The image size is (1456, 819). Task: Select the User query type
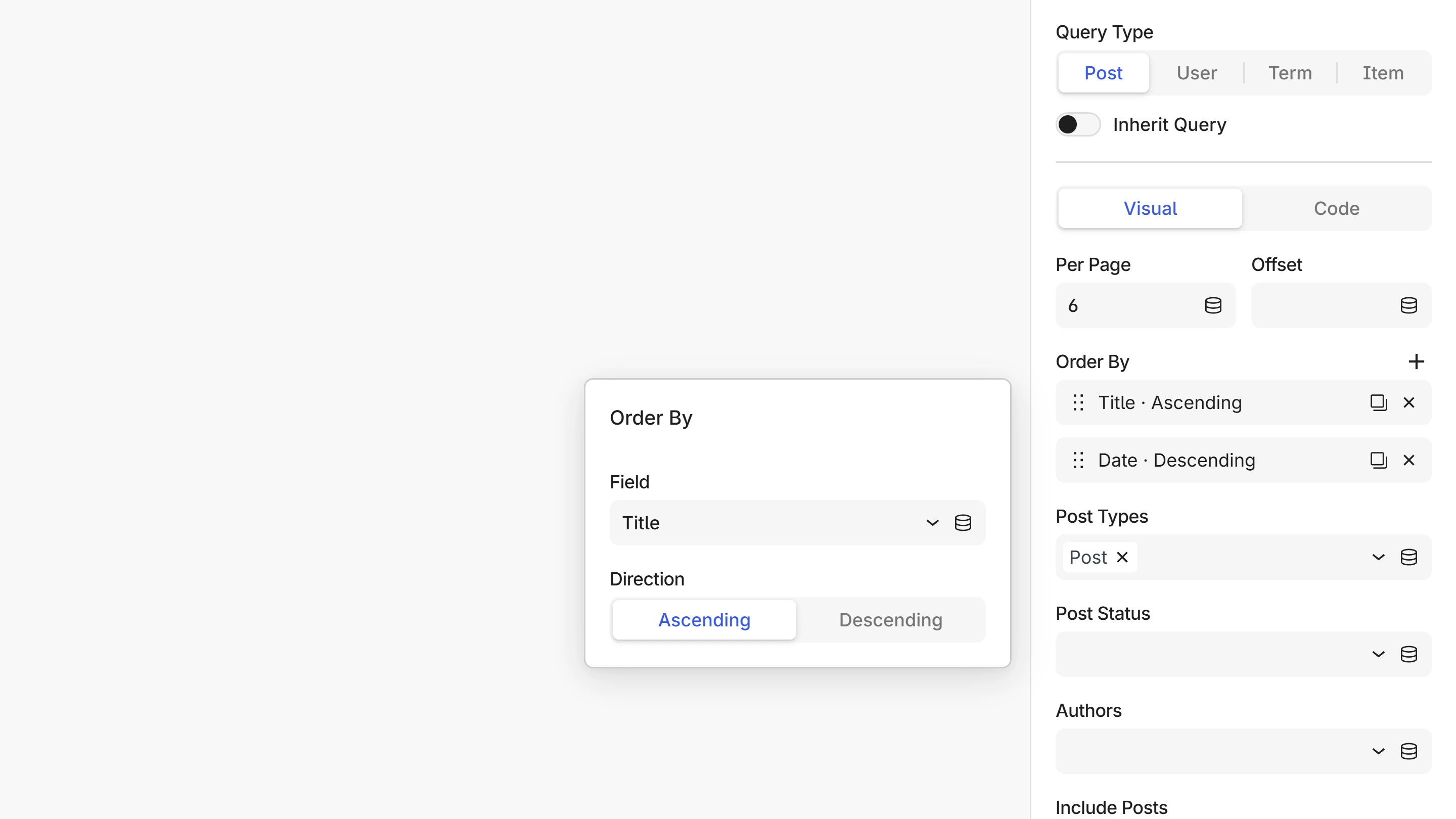(1197, 73)
